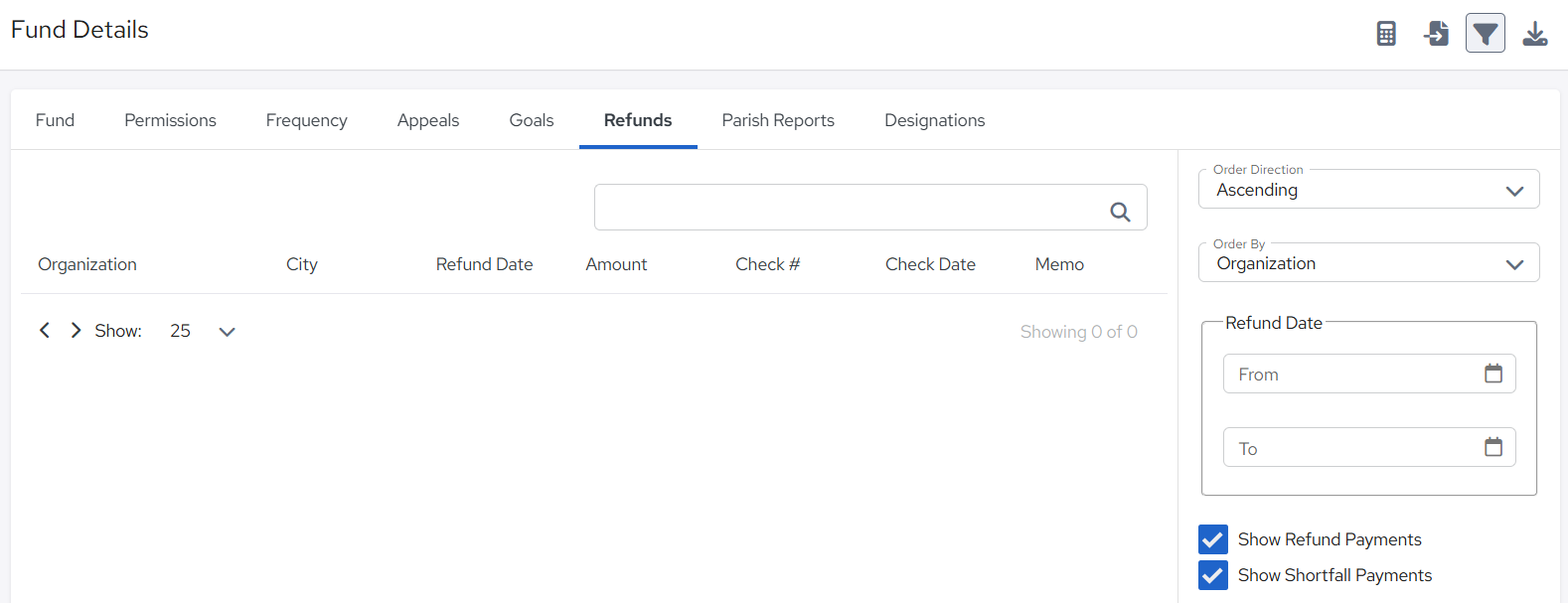
Task: Switch to the Permissions tab
Action: (x=170, y=120)
